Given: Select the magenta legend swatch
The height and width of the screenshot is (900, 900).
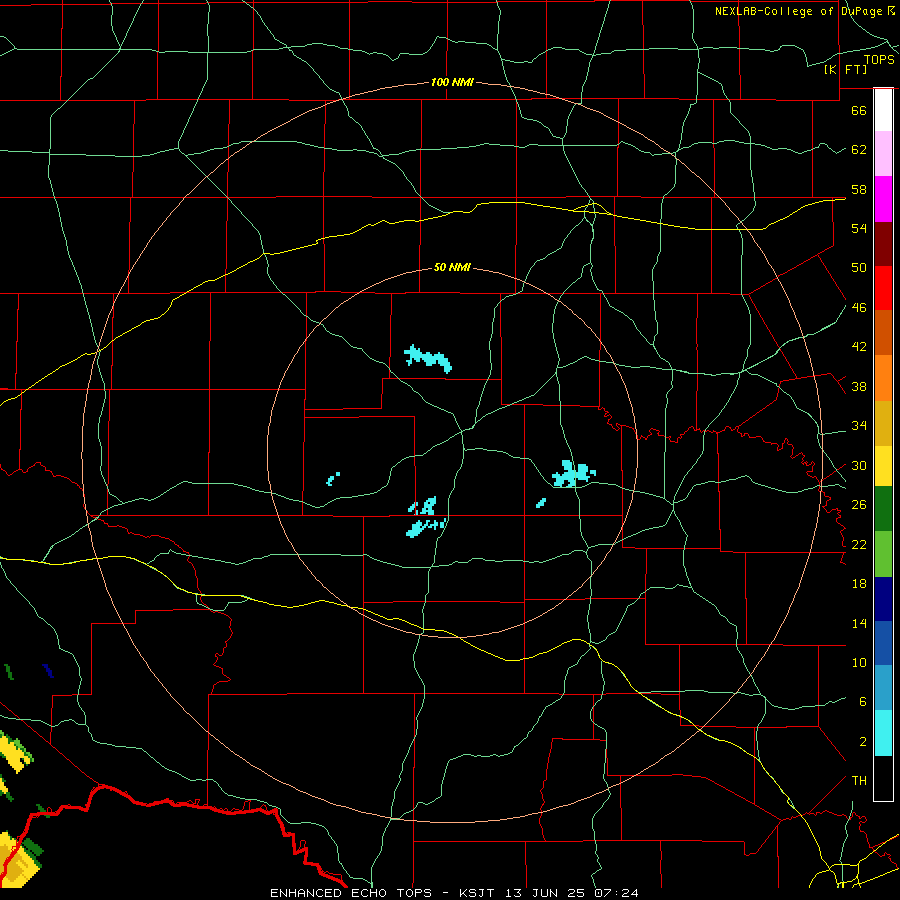Looking at the screenshot, I should tap(883, 199).
